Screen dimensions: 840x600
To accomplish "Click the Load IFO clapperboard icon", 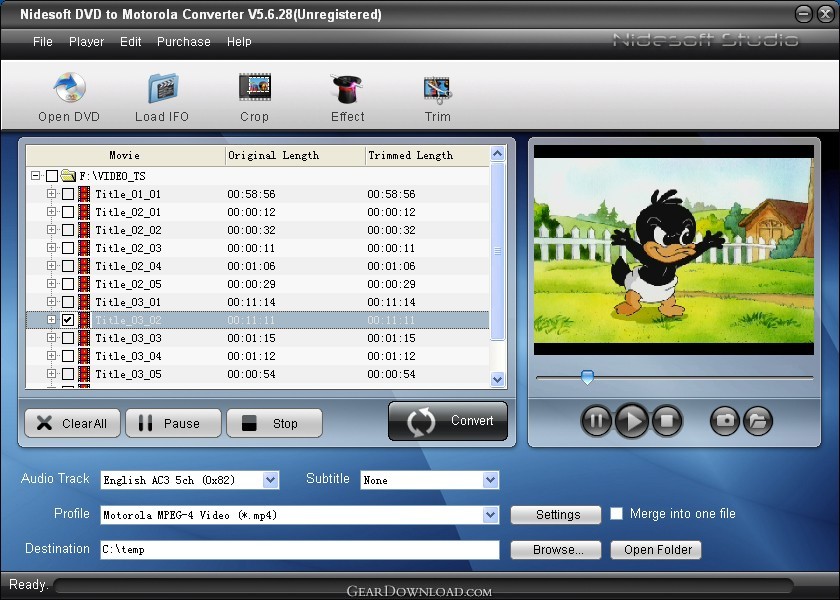I will tap(162, 88).
